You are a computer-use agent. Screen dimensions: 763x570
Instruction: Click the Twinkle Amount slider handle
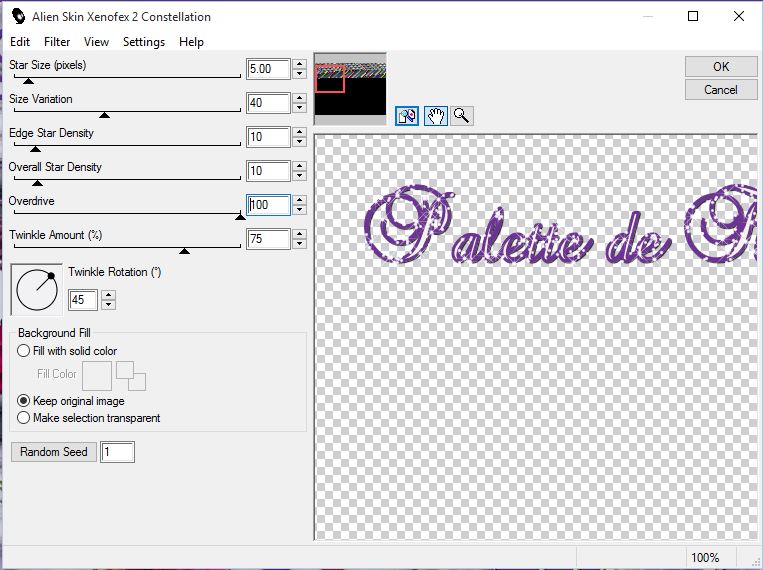[184, 251]
